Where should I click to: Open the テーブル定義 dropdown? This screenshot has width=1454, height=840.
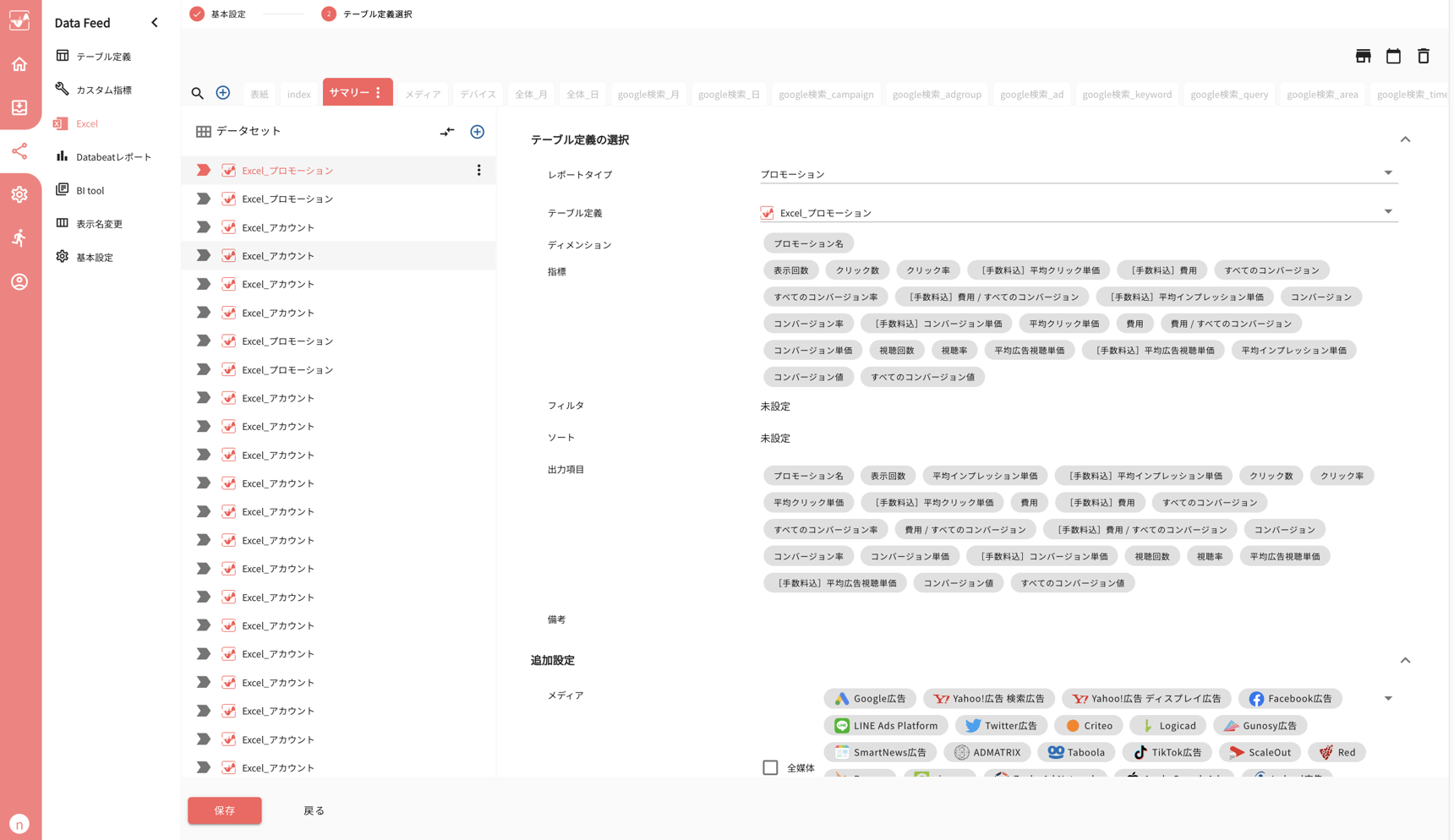pyautogui.click(x=1387, y=210)
